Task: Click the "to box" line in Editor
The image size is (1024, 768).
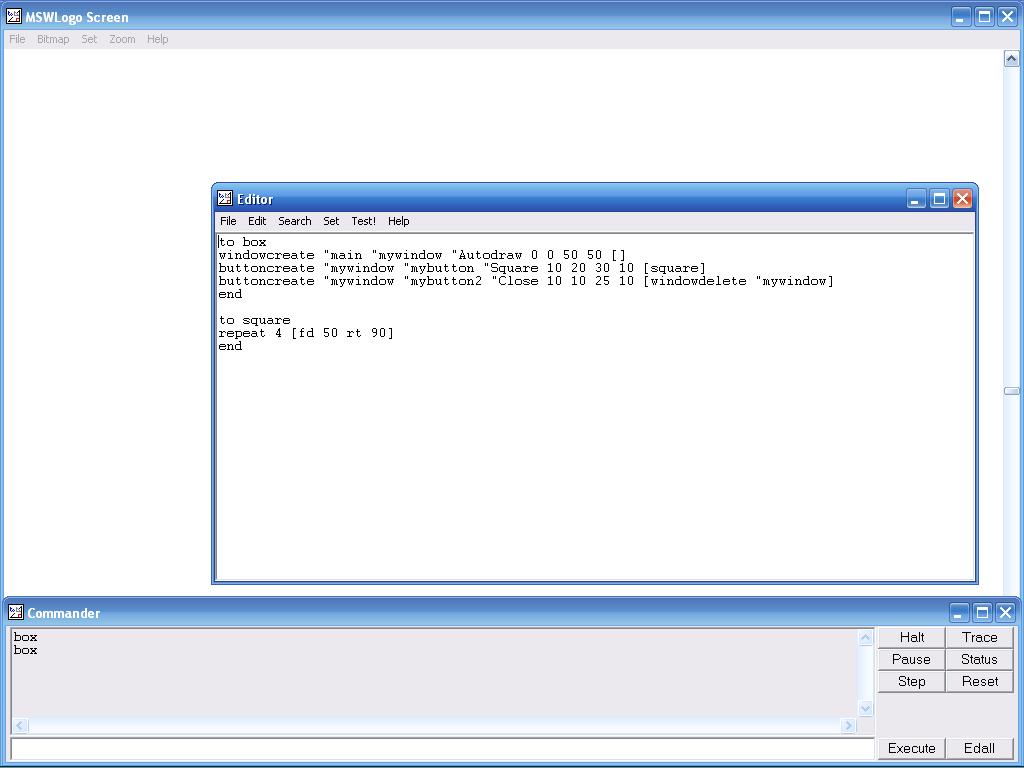Action: 243,242
